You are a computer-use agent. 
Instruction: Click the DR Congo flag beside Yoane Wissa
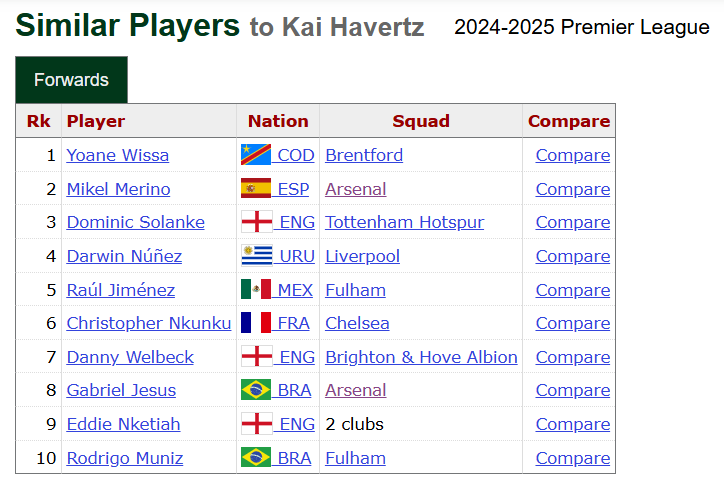pyautogui.click(x=256, y=155)
